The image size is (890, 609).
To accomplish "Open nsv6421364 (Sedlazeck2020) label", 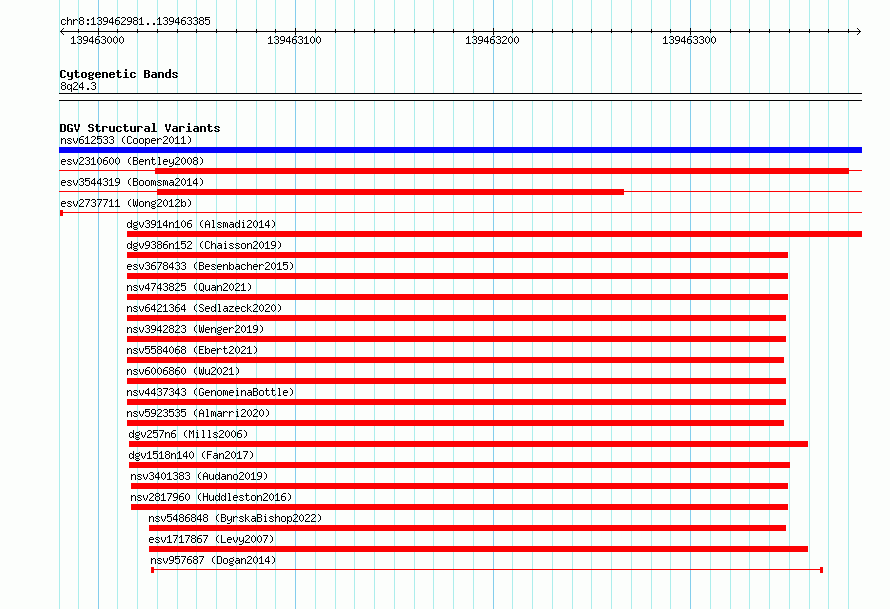I will click(204, 308).
